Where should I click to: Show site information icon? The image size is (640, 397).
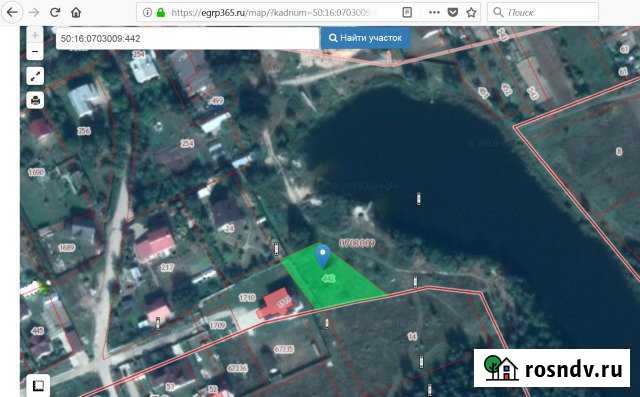click(x=147, y=12)
